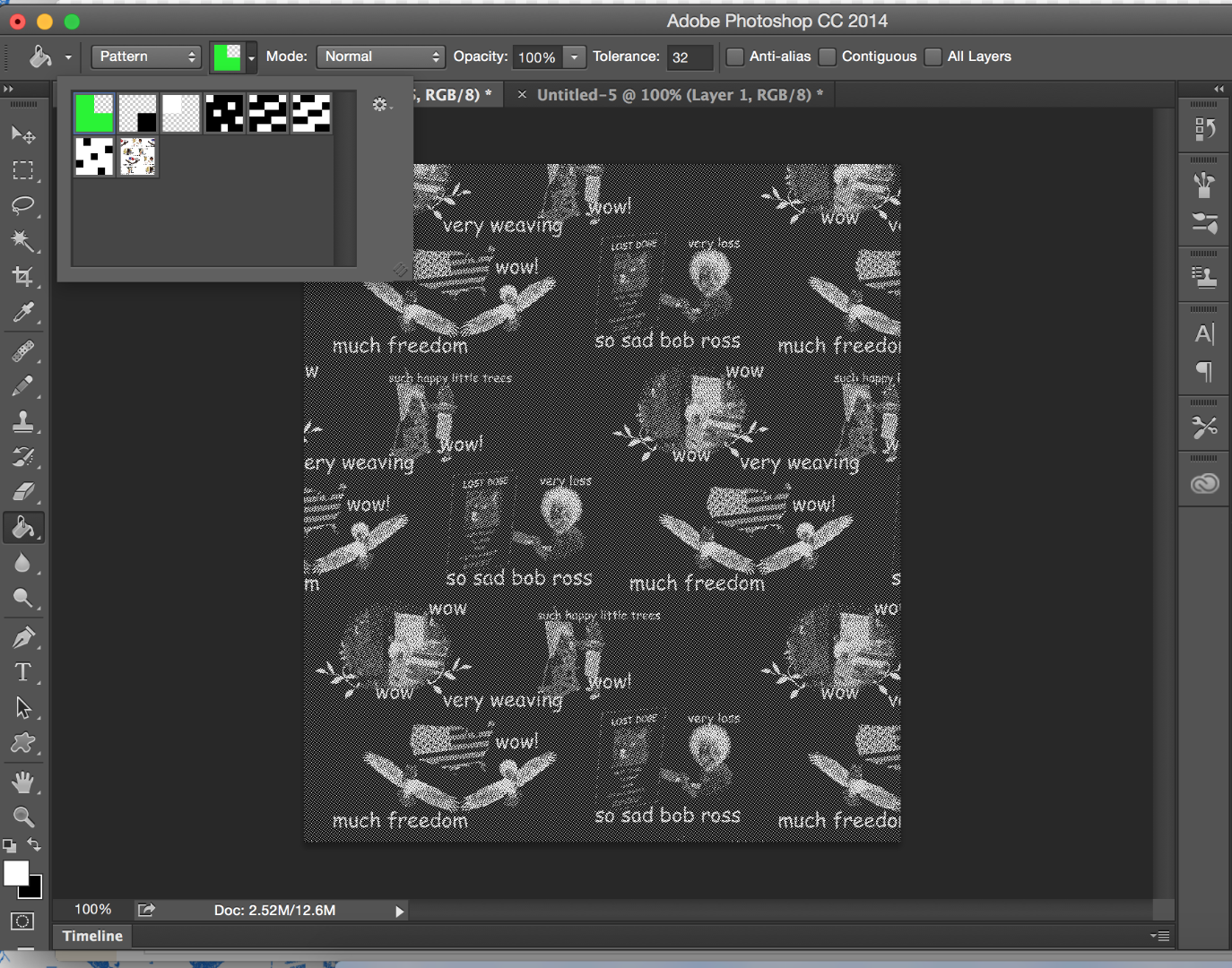Select the pattern with single black corner square
Image resolution: width=1232 pixels, height=968 pixels.
[138, 113]
